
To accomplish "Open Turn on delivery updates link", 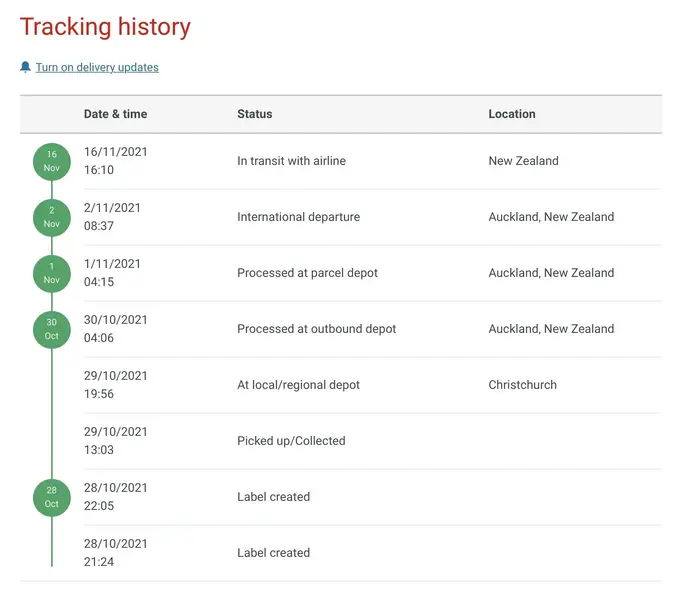I will click(97, 67).
